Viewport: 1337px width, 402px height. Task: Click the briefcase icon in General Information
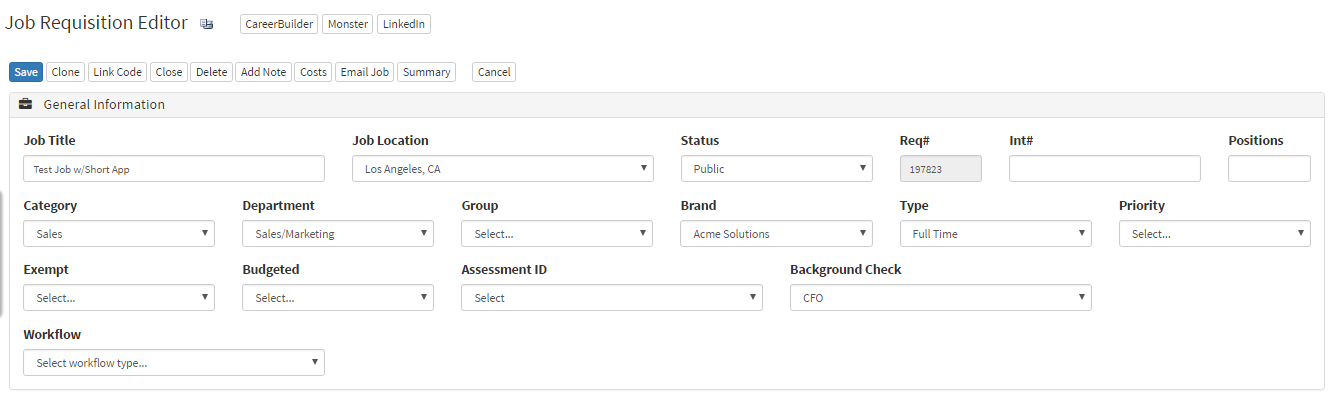[25, 104]
